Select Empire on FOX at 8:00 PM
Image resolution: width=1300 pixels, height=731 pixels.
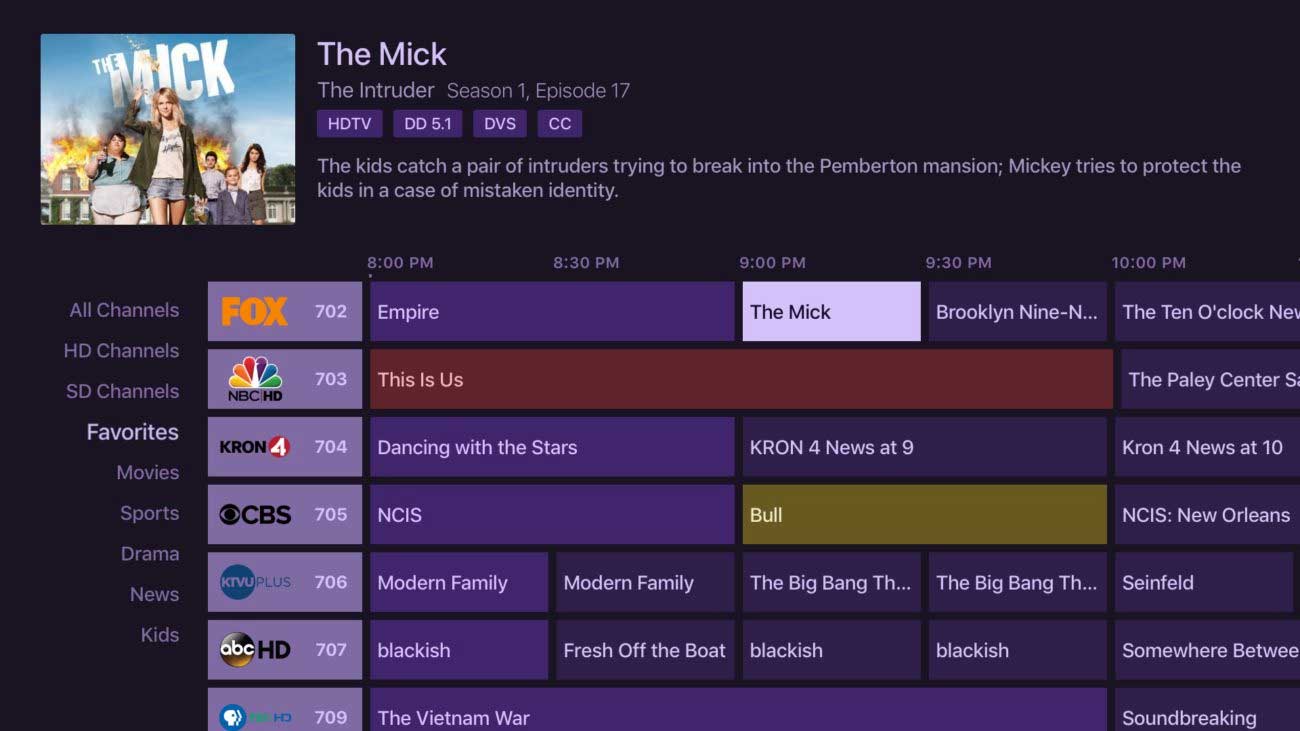[x=552, y=312]
